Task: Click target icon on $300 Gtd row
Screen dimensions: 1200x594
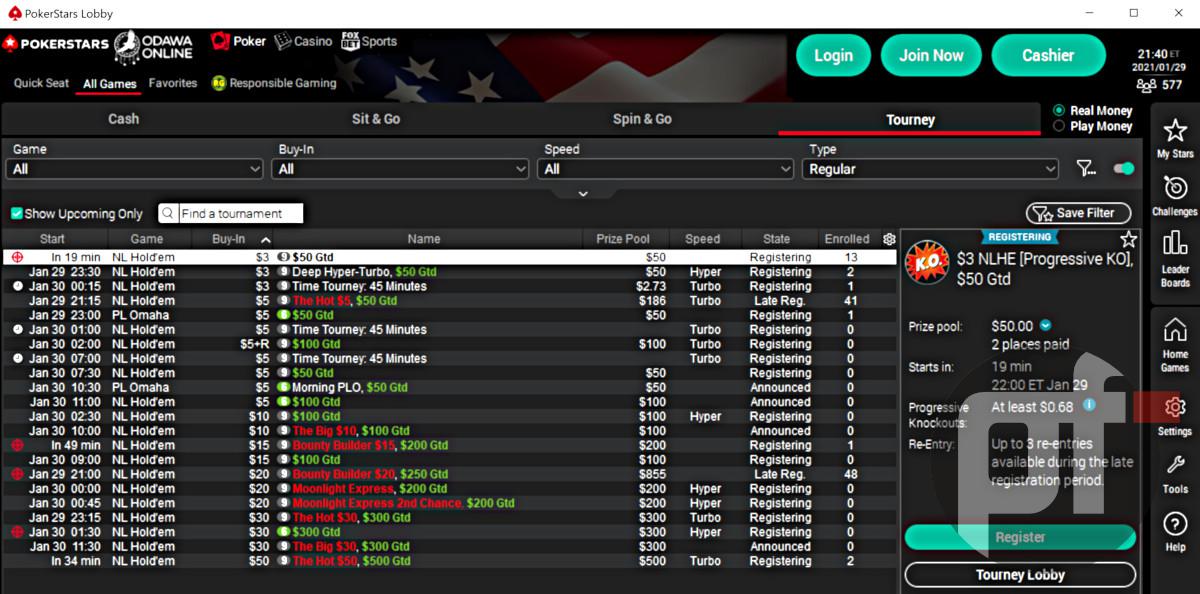Action: click(17, 532)
